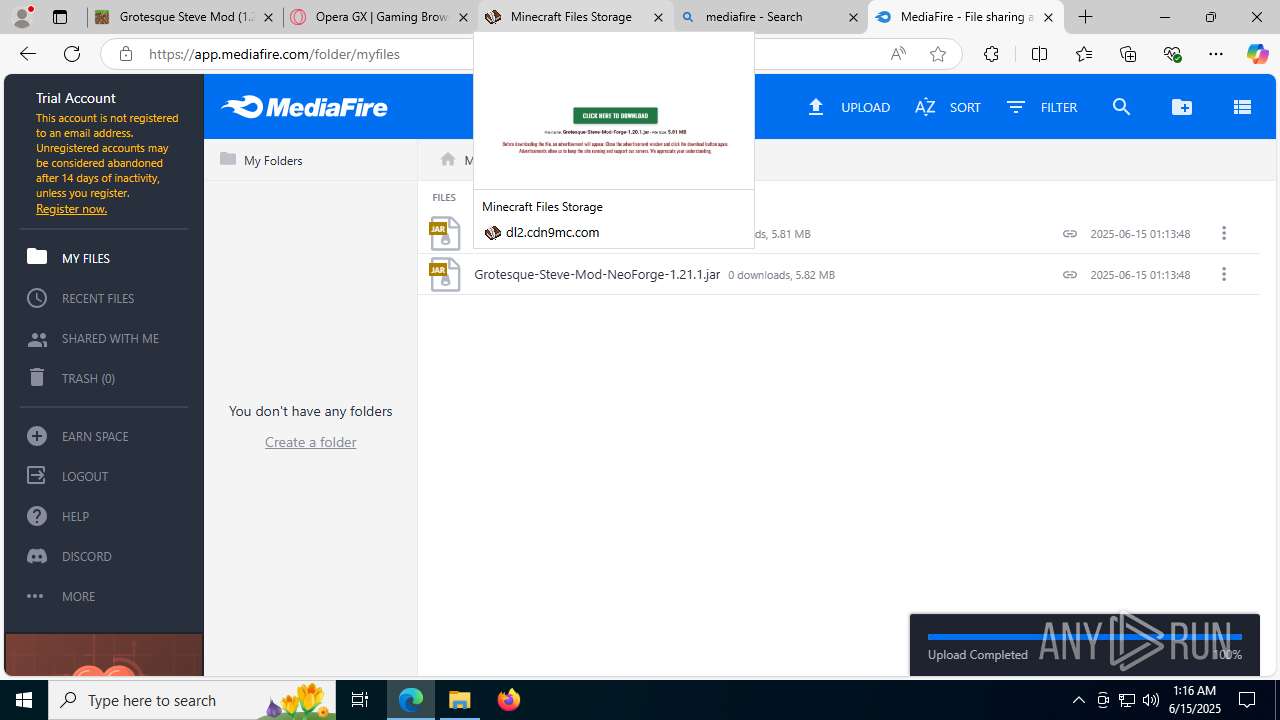Open options menu for NeoForge jar file
1280x720 pixels.
pyautogui.click(x=1224, y=274)
